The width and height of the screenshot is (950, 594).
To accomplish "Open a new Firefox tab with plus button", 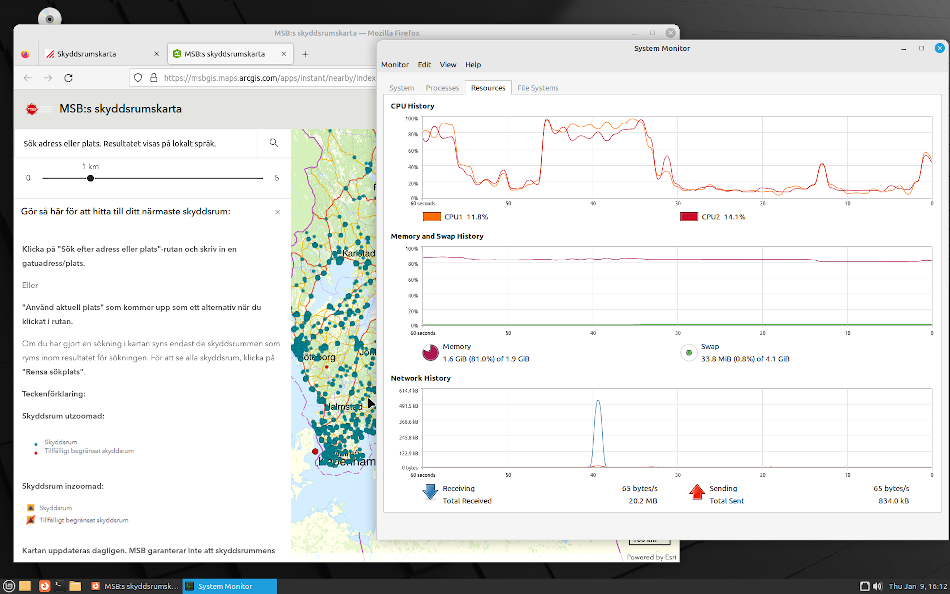I will coord(305,54).
